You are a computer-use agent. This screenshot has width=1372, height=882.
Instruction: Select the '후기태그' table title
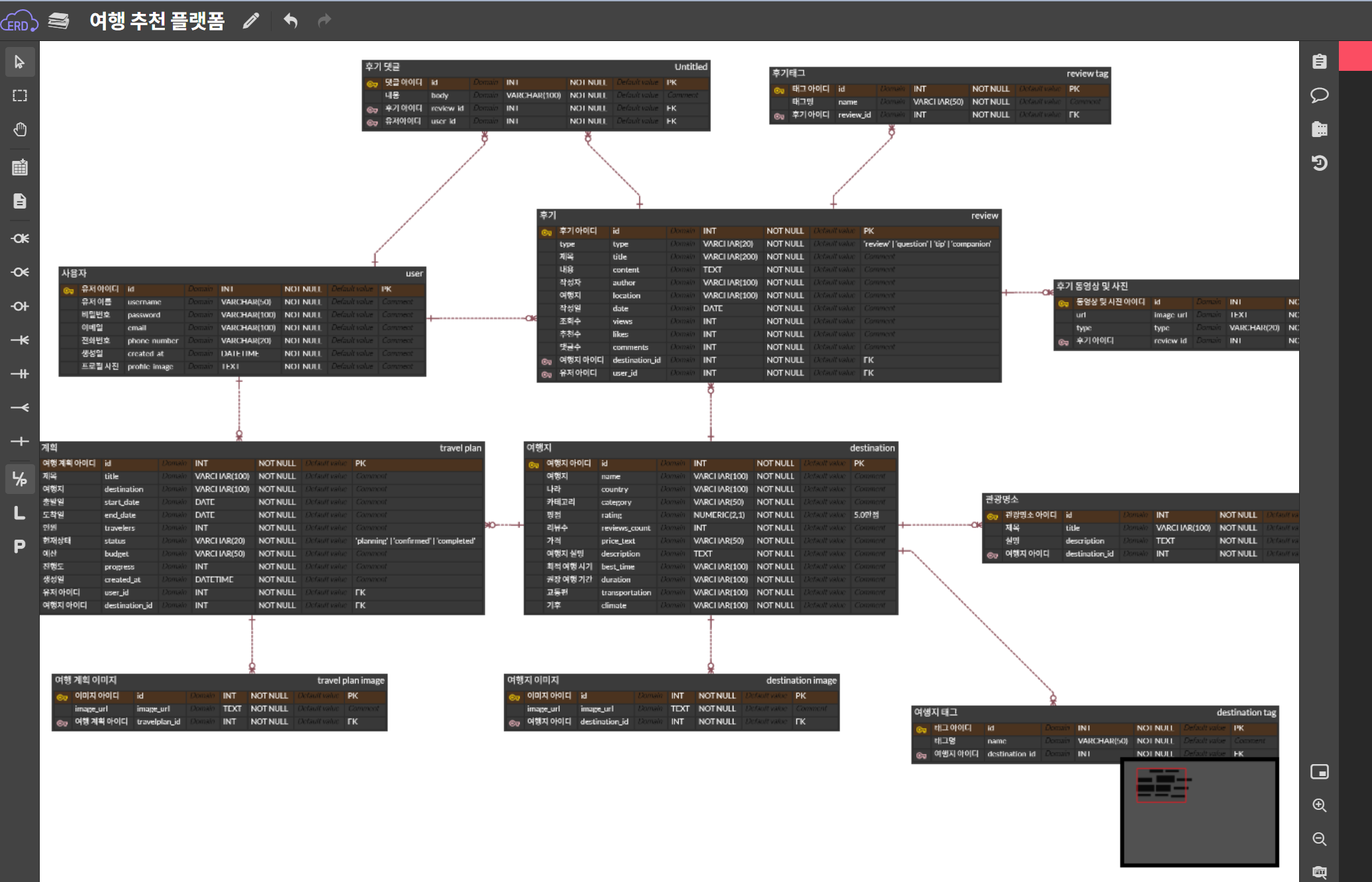tap(789, 73)
